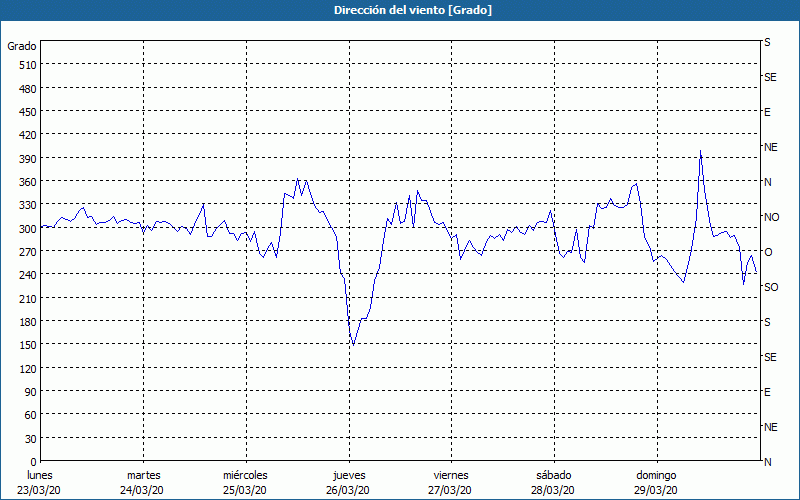Click the "E" compass label at the 450 gridline
800x500 pixels.
click(767, 112)
